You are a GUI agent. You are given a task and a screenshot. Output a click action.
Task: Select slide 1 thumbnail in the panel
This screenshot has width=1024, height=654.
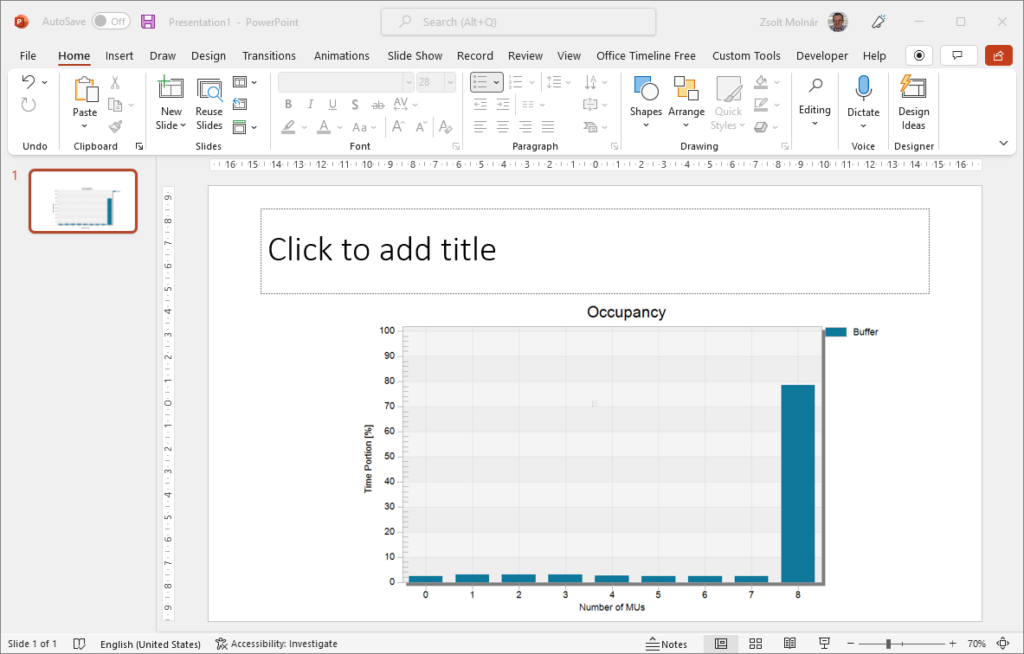click(83, 201)
